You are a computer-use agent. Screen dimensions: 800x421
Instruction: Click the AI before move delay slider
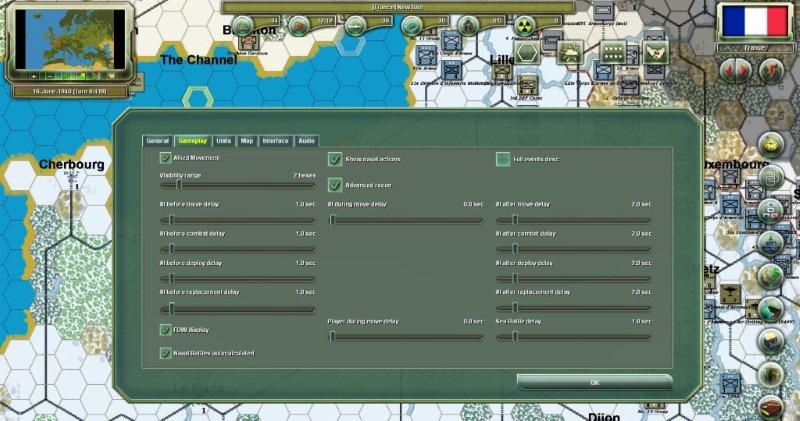[x=238, y=220]
